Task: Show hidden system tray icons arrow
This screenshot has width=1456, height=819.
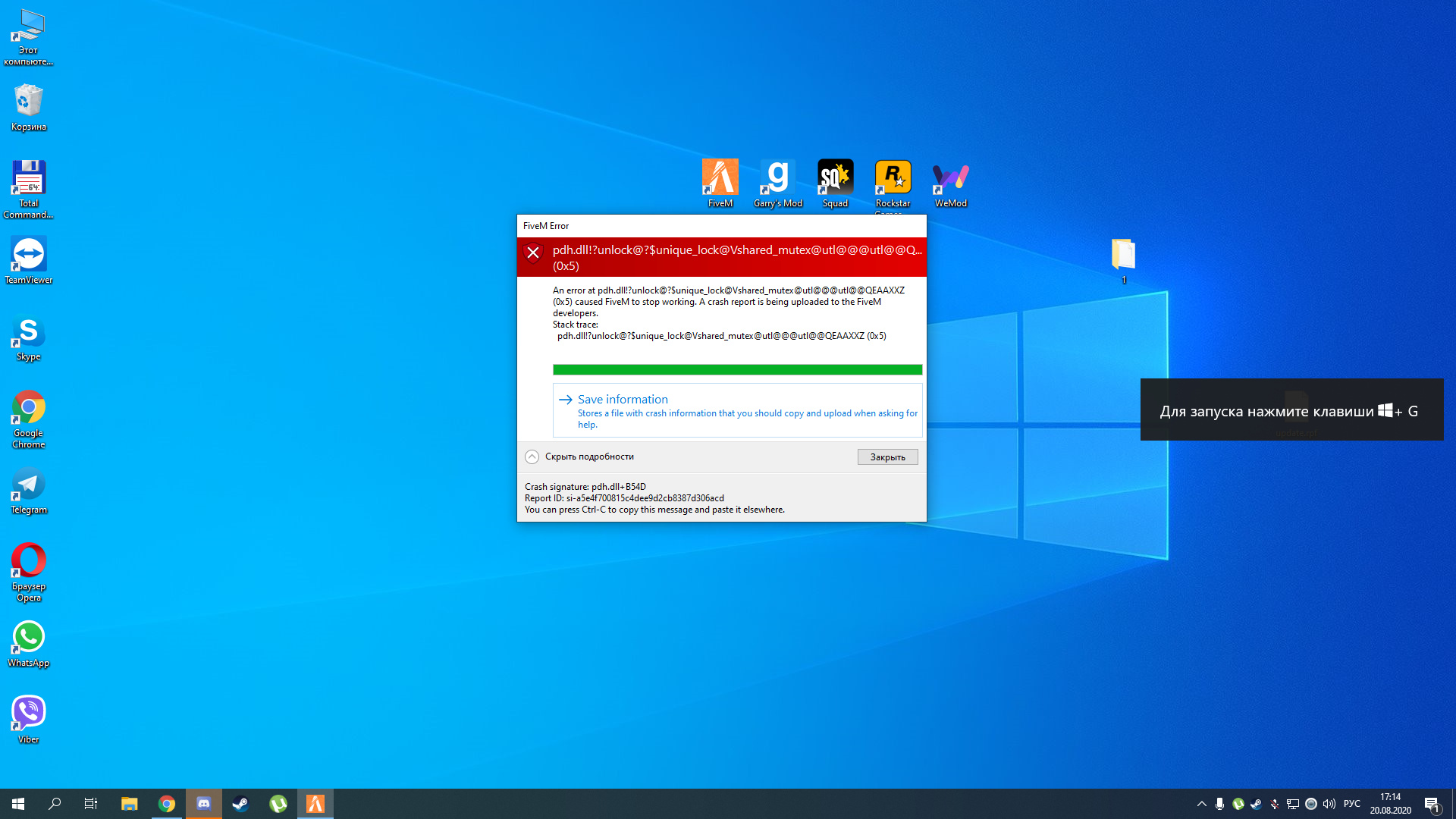Action: click(1201, 804)
